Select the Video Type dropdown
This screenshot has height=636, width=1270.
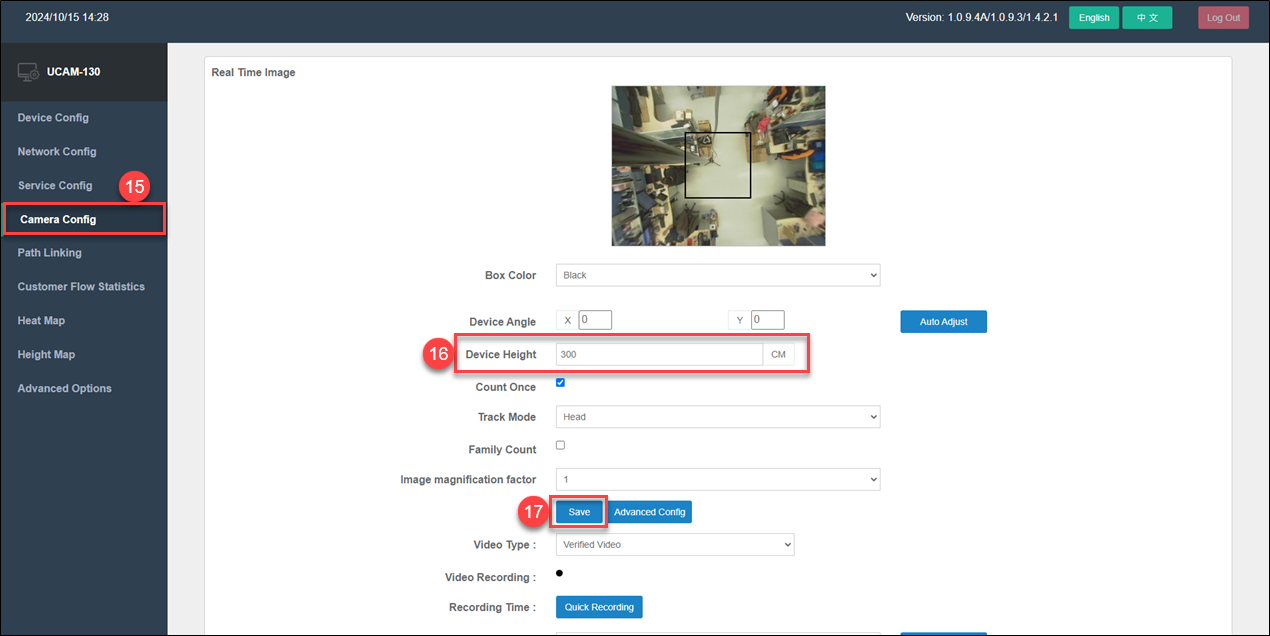coord(674,545)
